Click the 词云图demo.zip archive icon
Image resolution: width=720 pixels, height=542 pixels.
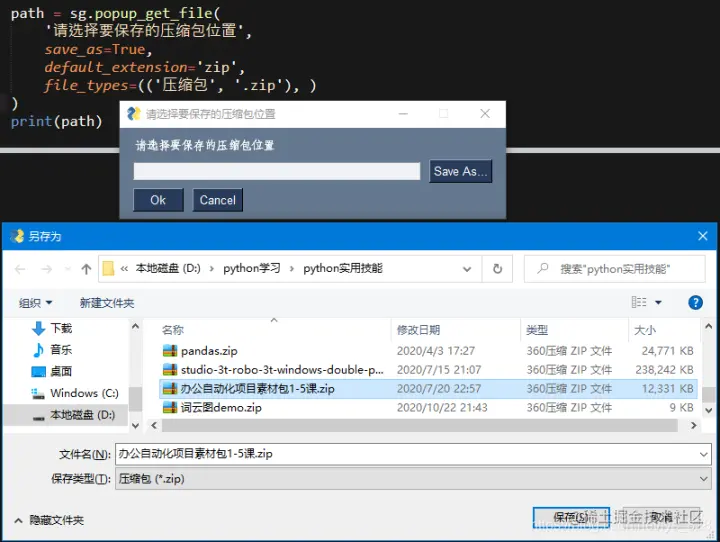coord(170,407)
